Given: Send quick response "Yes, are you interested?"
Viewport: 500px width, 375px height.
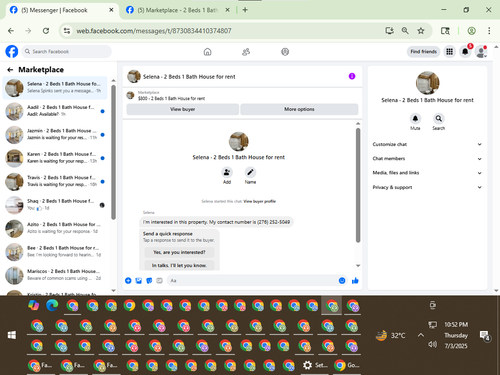Looking at the screenshot, I should coord(179,252).
